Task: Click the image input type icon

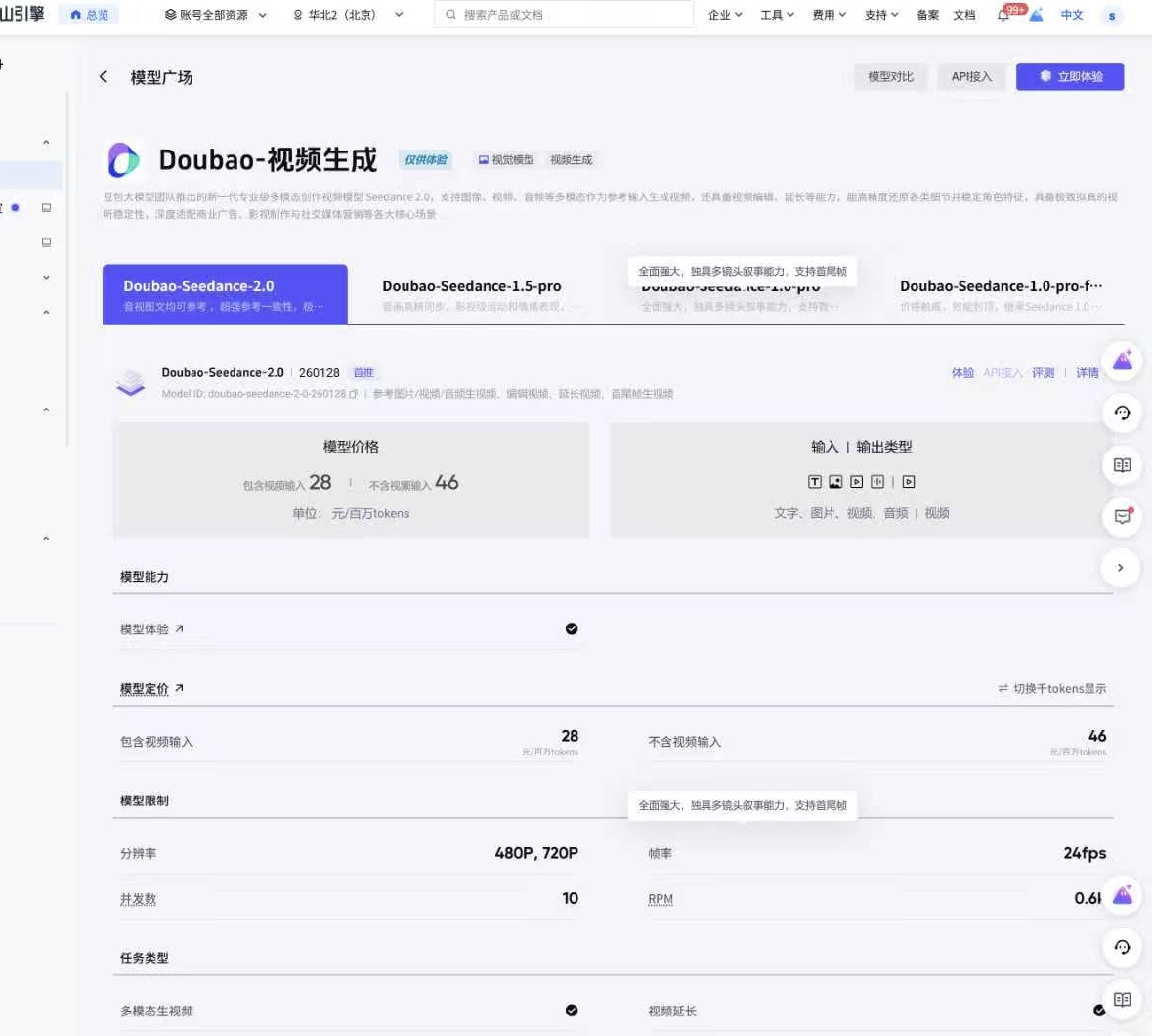Action: pyautogui.click(x=835, y=482)
